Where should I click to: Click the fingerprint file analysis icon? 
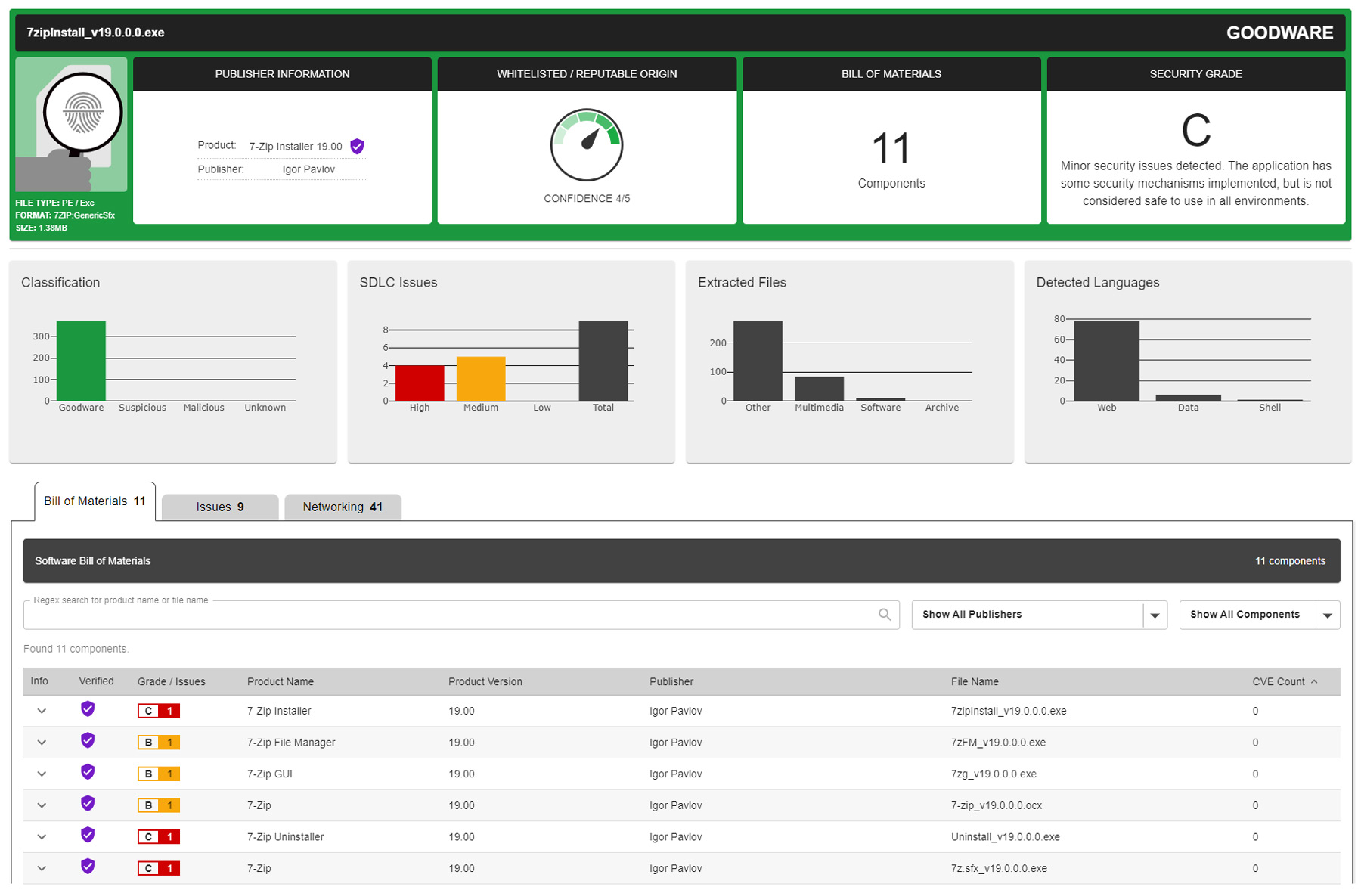pyautogui.click(x=71, y=125)
